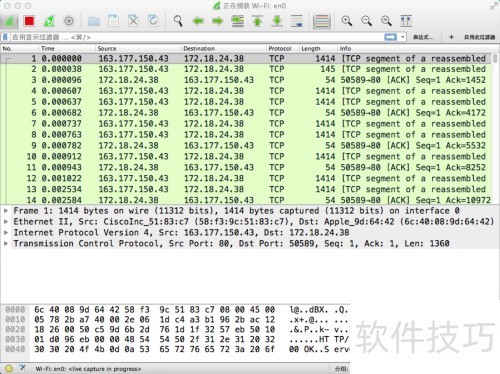Select packet 2 with length 145
Image resolution: width=500 pixels, height=374 pixels.
tap(246, 69)
